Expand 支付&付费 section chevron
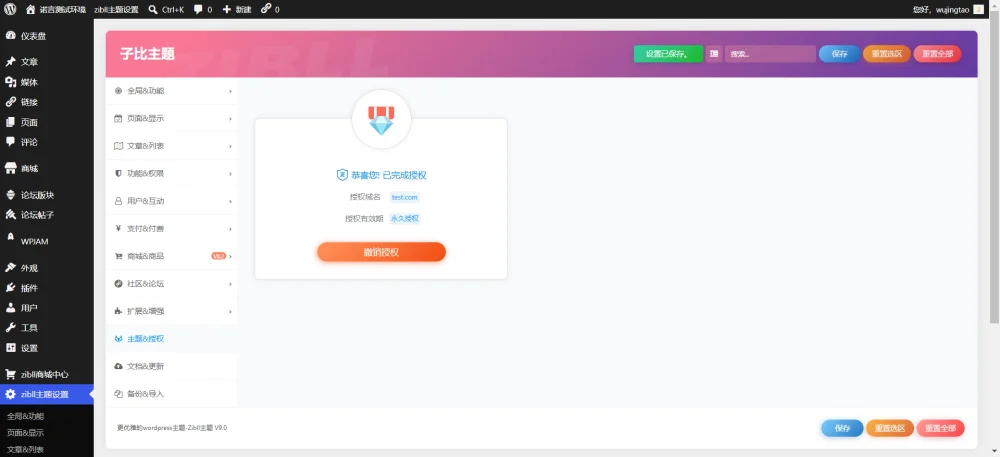This screenshot has width=1000, height=457. coord(230,229)
